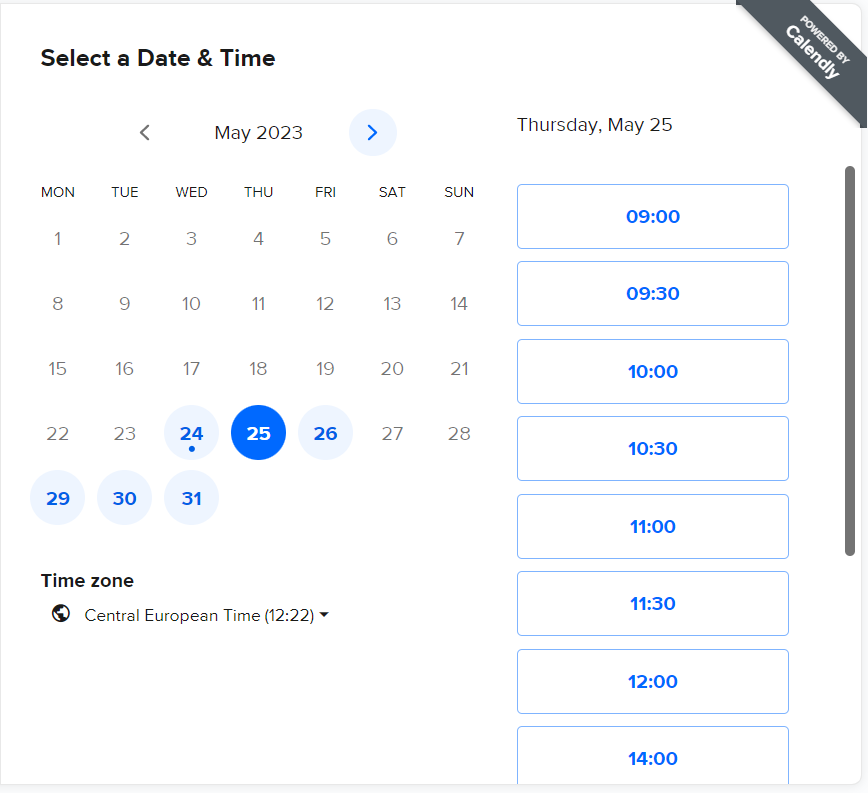
Task: Go to next month with right chevron
Action: pos(372,132)
